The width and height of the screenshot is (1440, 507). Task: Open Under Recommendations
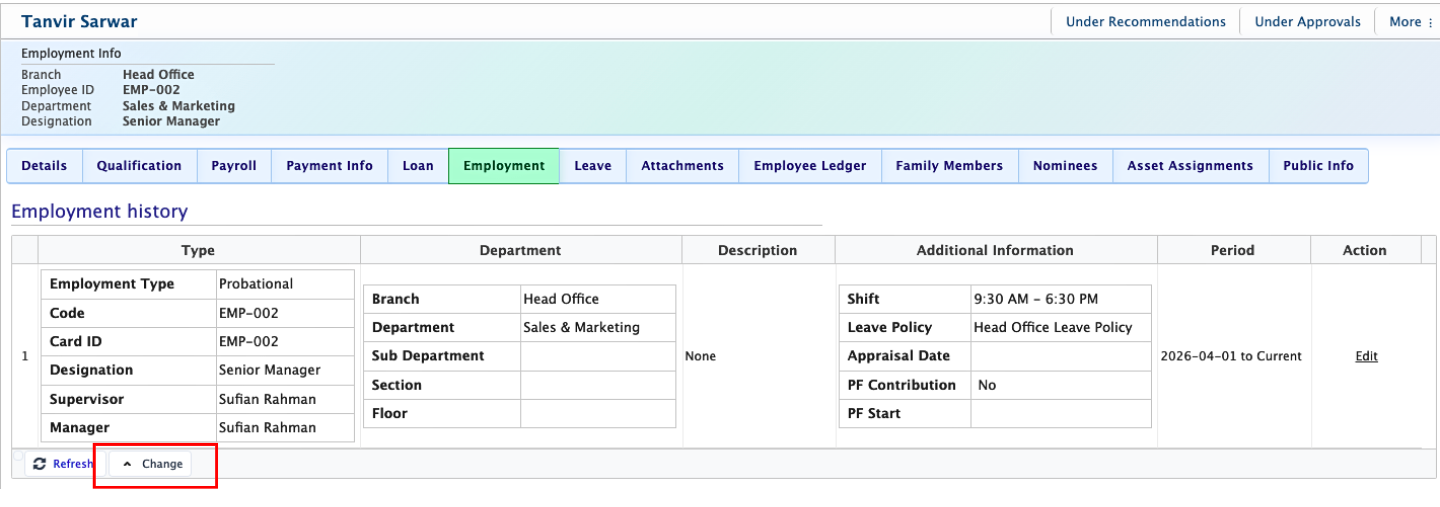[1145, 22]
